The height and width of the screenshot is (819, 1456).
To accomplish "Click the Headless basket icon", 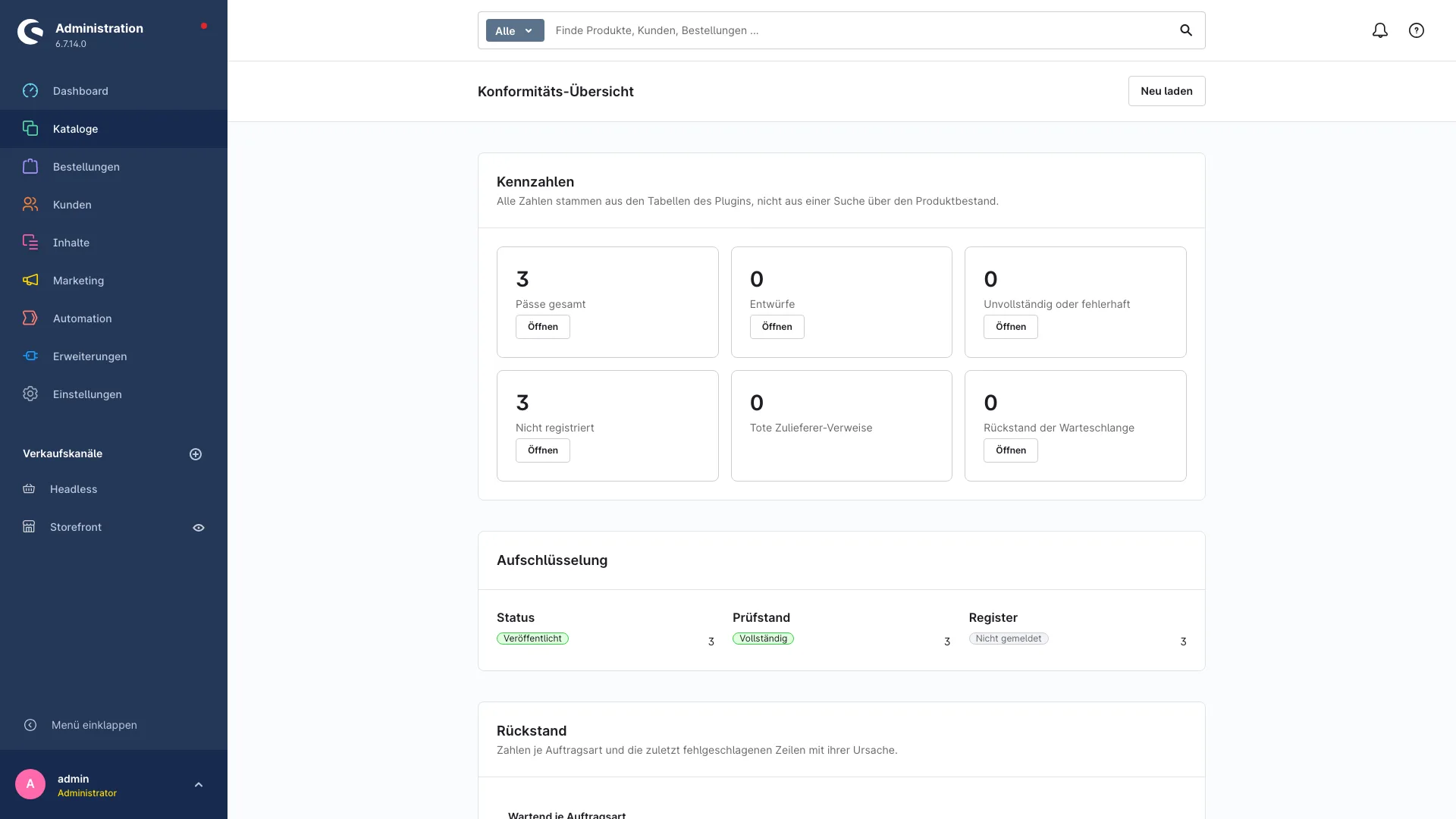I will click(x=29, y=489).
